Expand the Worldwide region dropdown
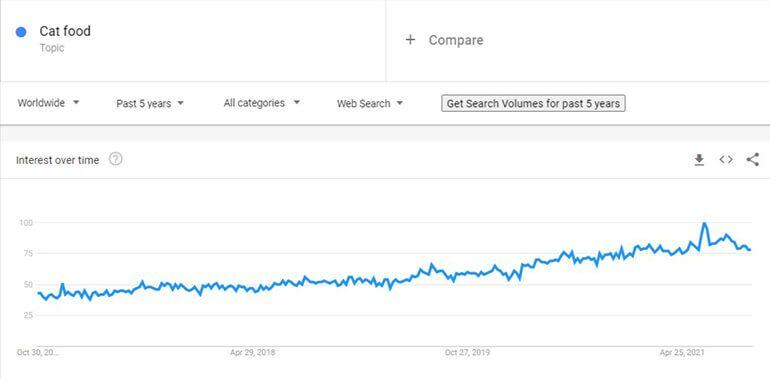The width and height of the screenshot is (770, 379). (x=48, y=103)
